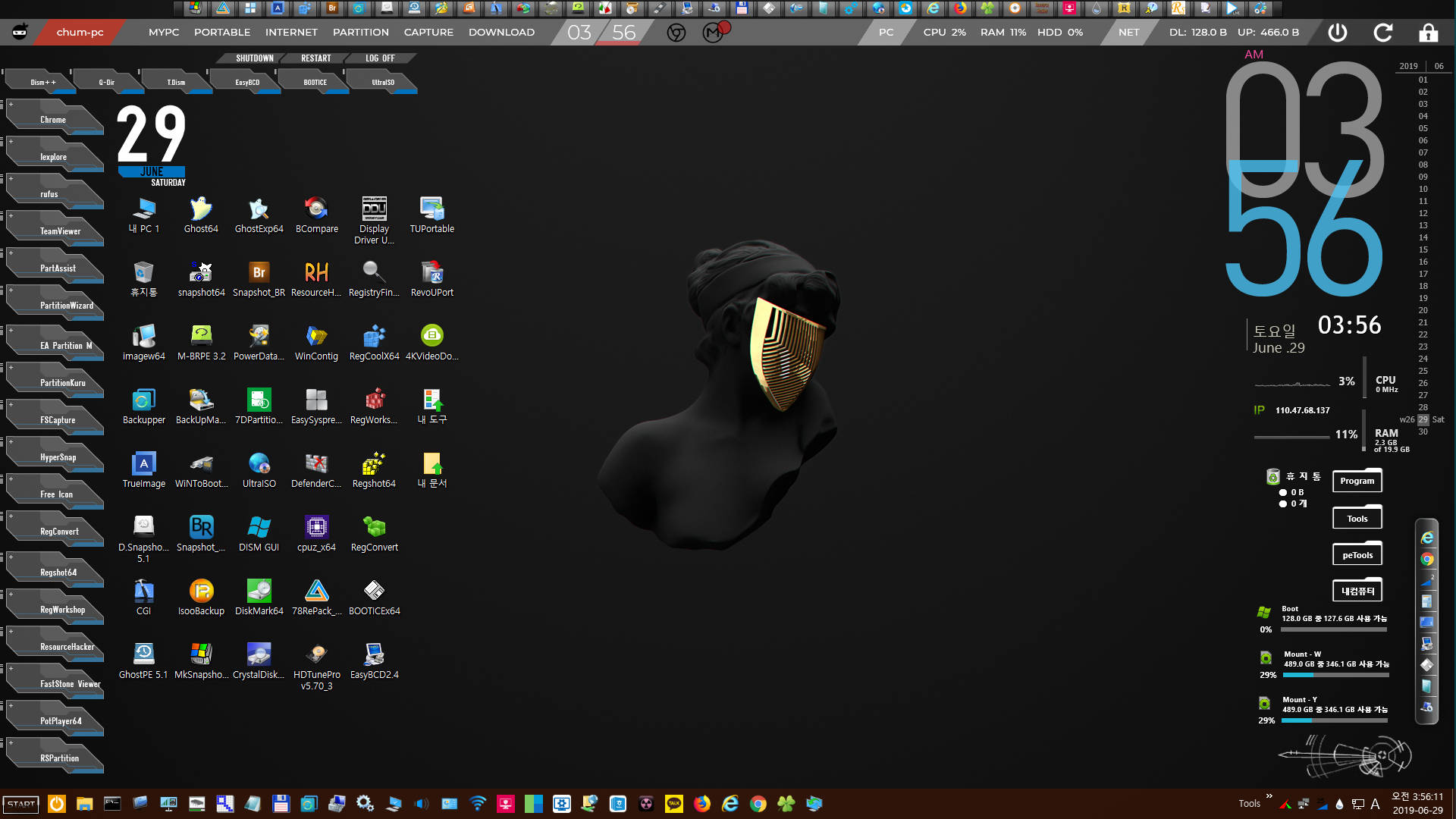1456x819 pixels.
Task: Open the Recycle Bin (휴지통) desktop icon
Action: (143, 278)
